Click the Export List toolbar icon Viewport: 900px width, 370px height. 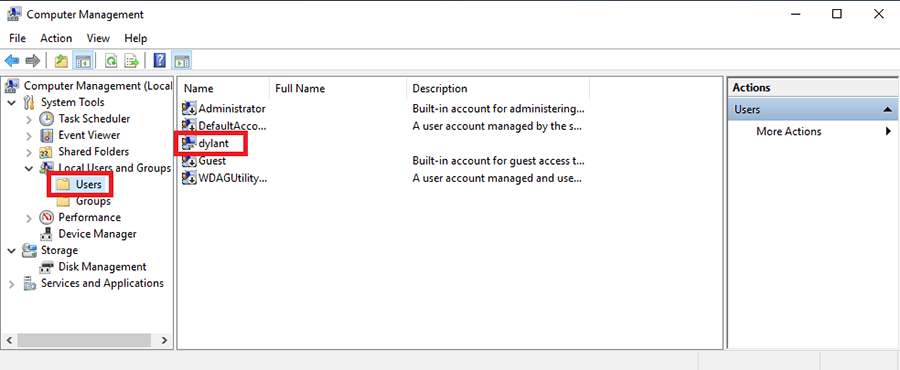pos(132,61)
